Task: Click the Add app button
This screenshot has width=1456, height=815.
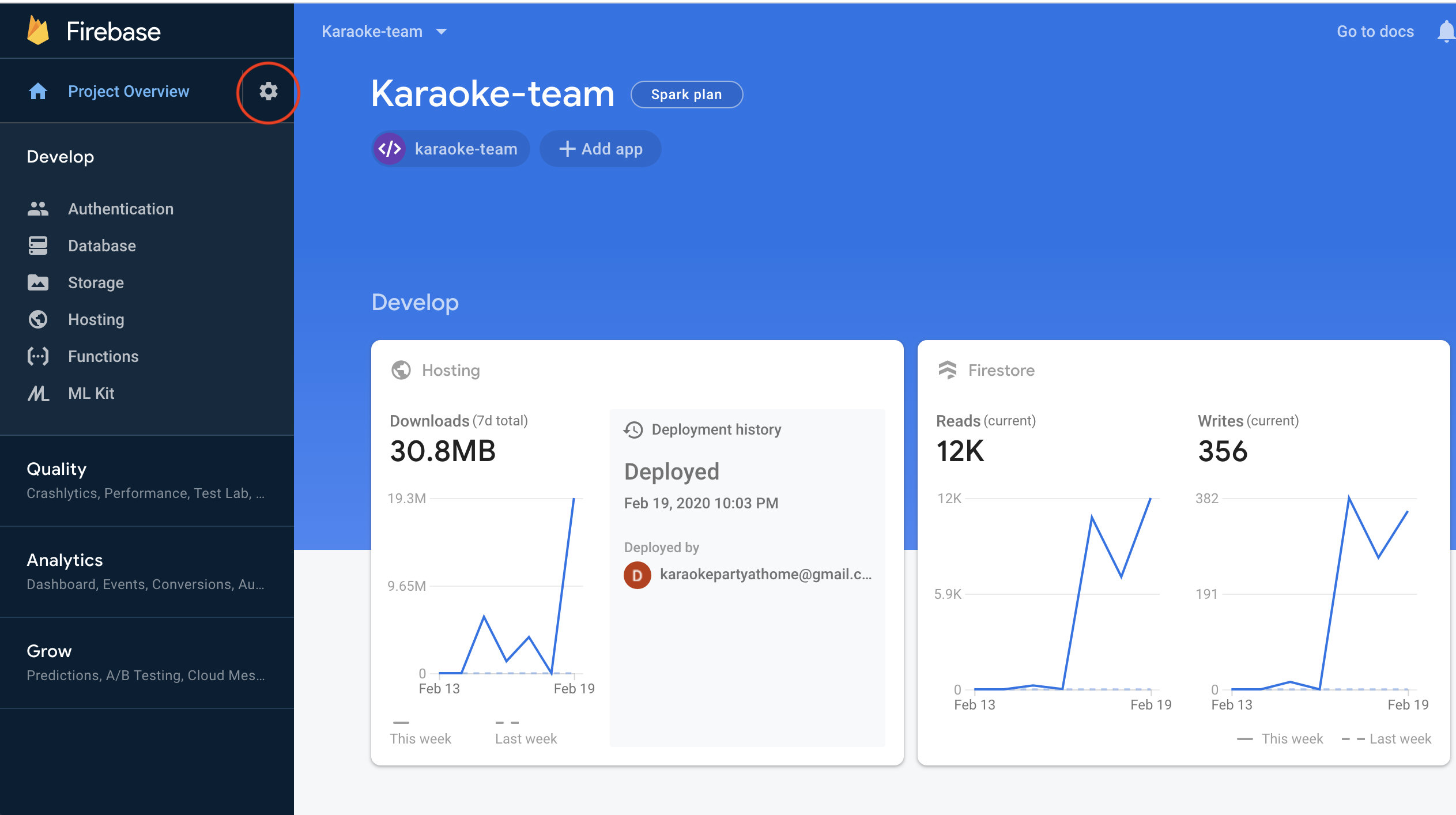Action: 600,149
